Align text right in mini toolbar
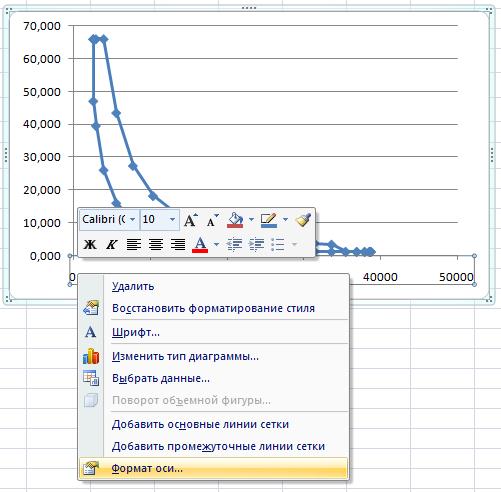The image size is (501, 492). click(x=178, y=245)
